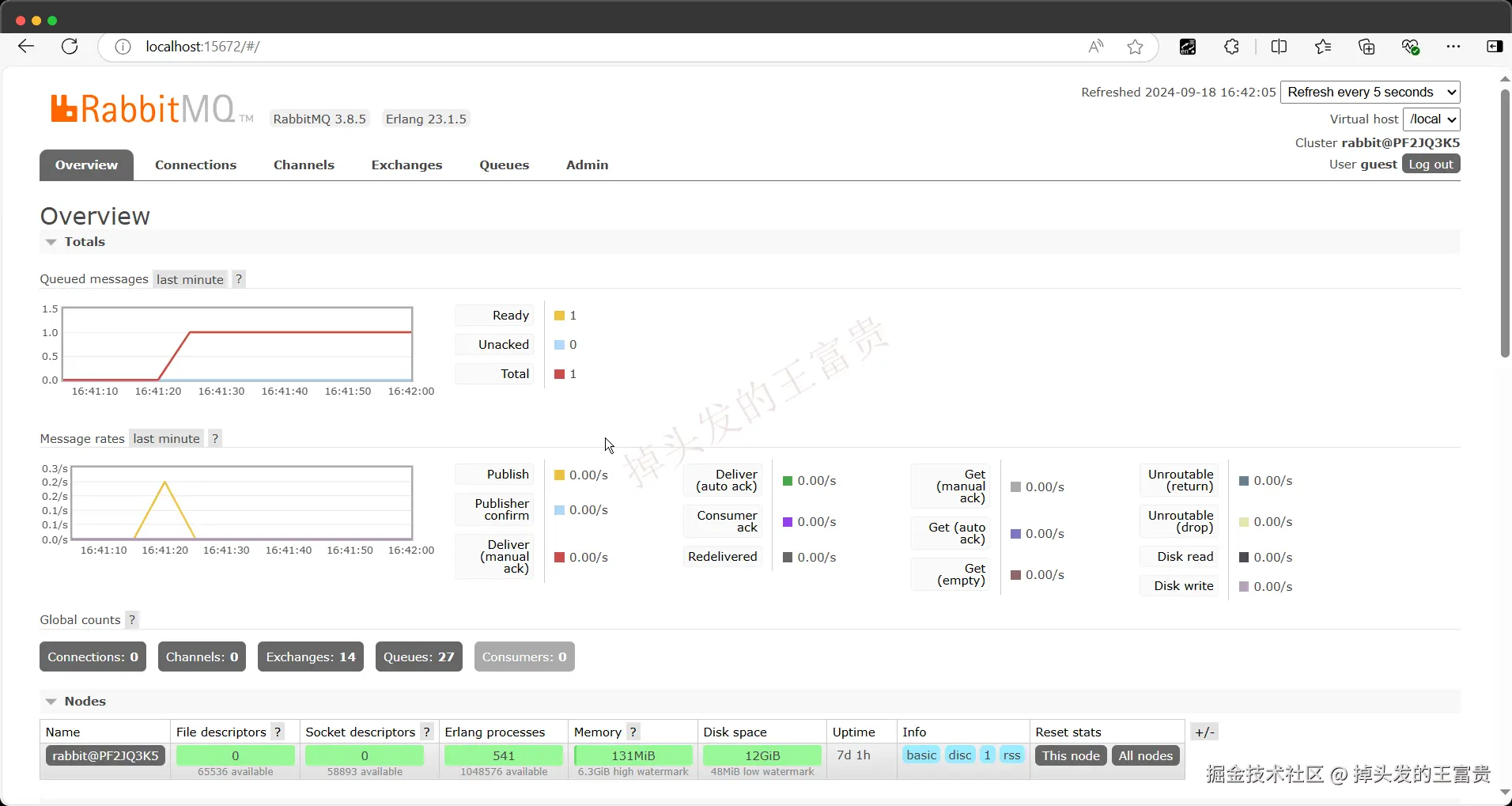Open help for Socket descriptors column
1512x806 pixels.
[427, 732]
